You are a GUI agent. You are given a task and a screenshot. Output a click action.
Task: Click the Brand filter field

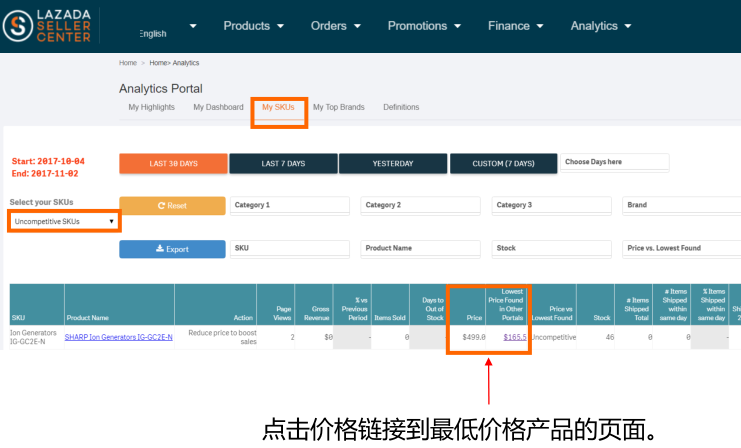681,205
